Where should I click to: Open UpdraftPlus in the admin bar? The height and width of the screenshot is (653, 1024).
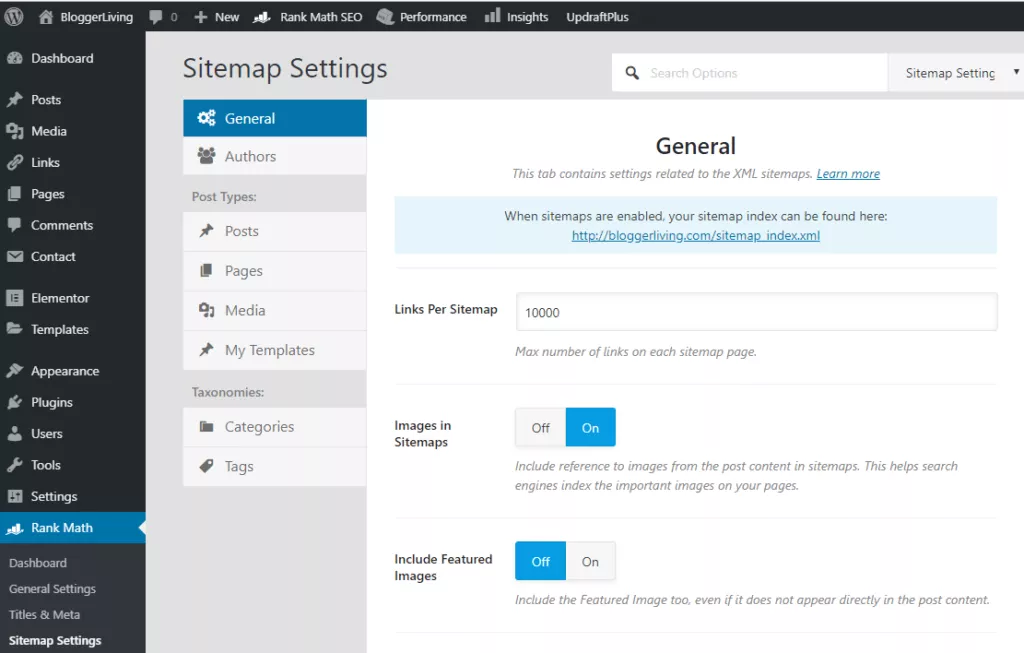(x=597, y=17)
